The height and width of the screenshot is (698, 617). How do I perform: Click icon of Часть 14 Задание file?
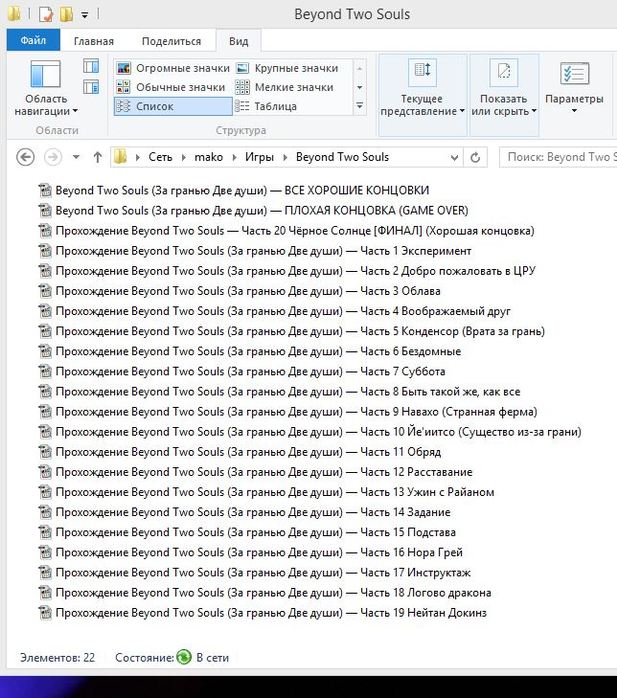[45, 512]
